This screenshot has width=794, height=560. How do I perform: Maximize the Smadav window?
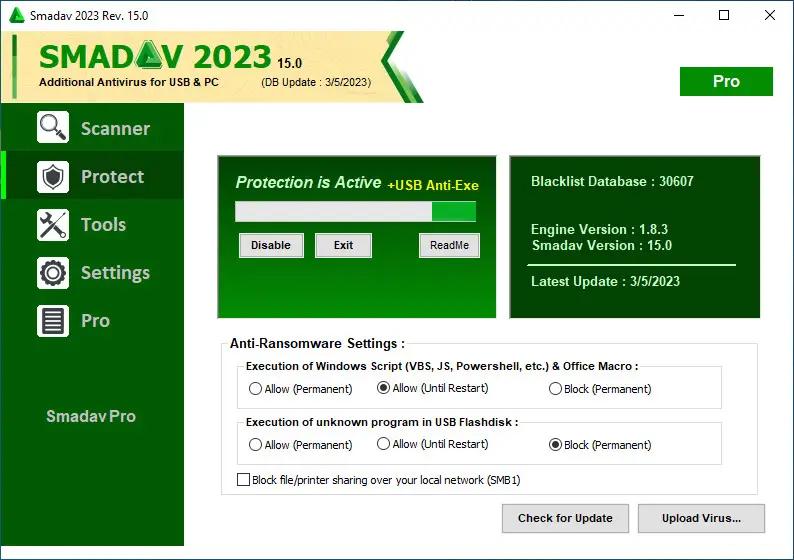[724, 15]
